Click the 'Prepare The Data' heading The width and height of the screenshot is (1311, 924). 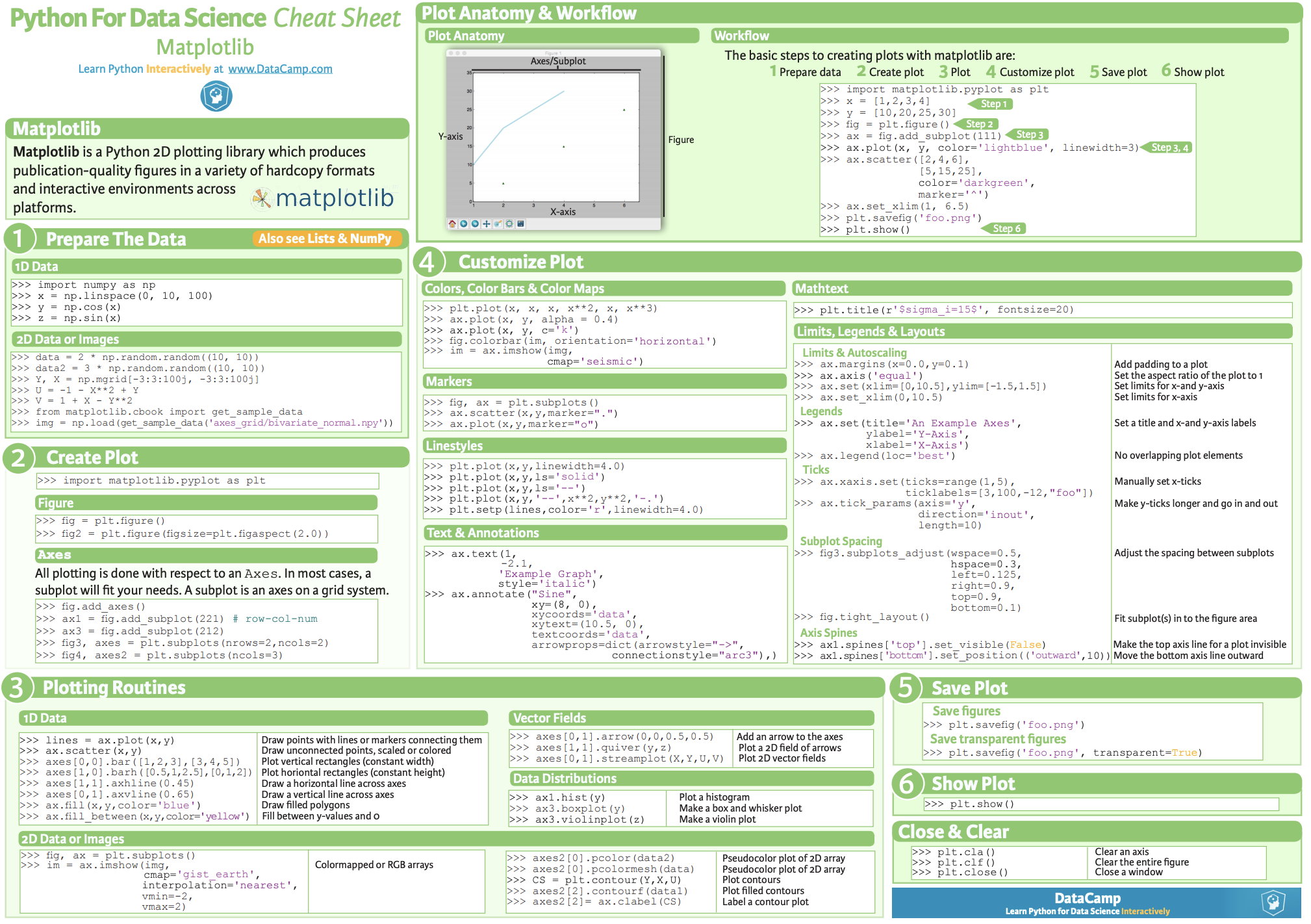116,239
